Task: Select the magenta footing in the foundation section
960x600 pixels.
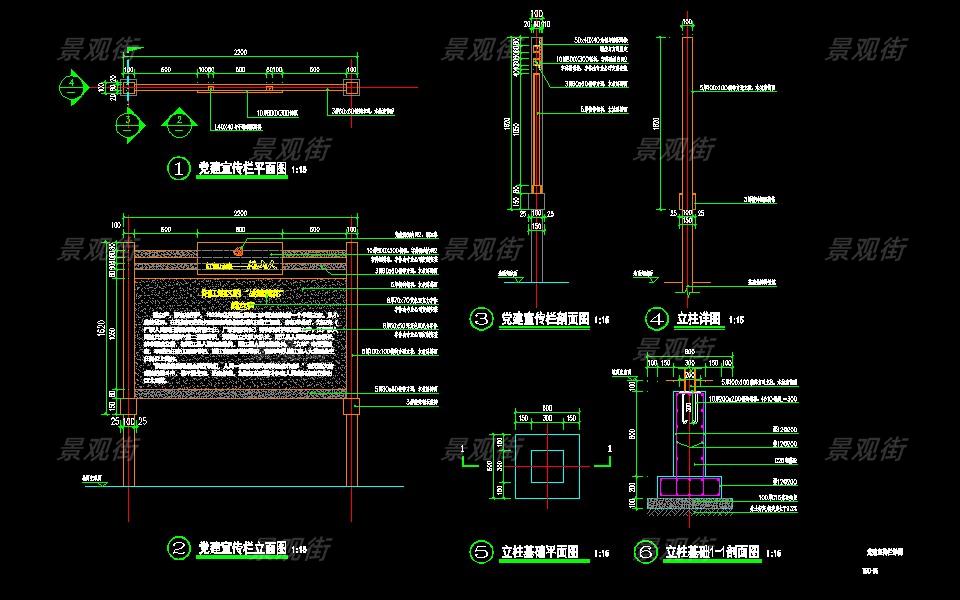Action: (x=689, y=486)
